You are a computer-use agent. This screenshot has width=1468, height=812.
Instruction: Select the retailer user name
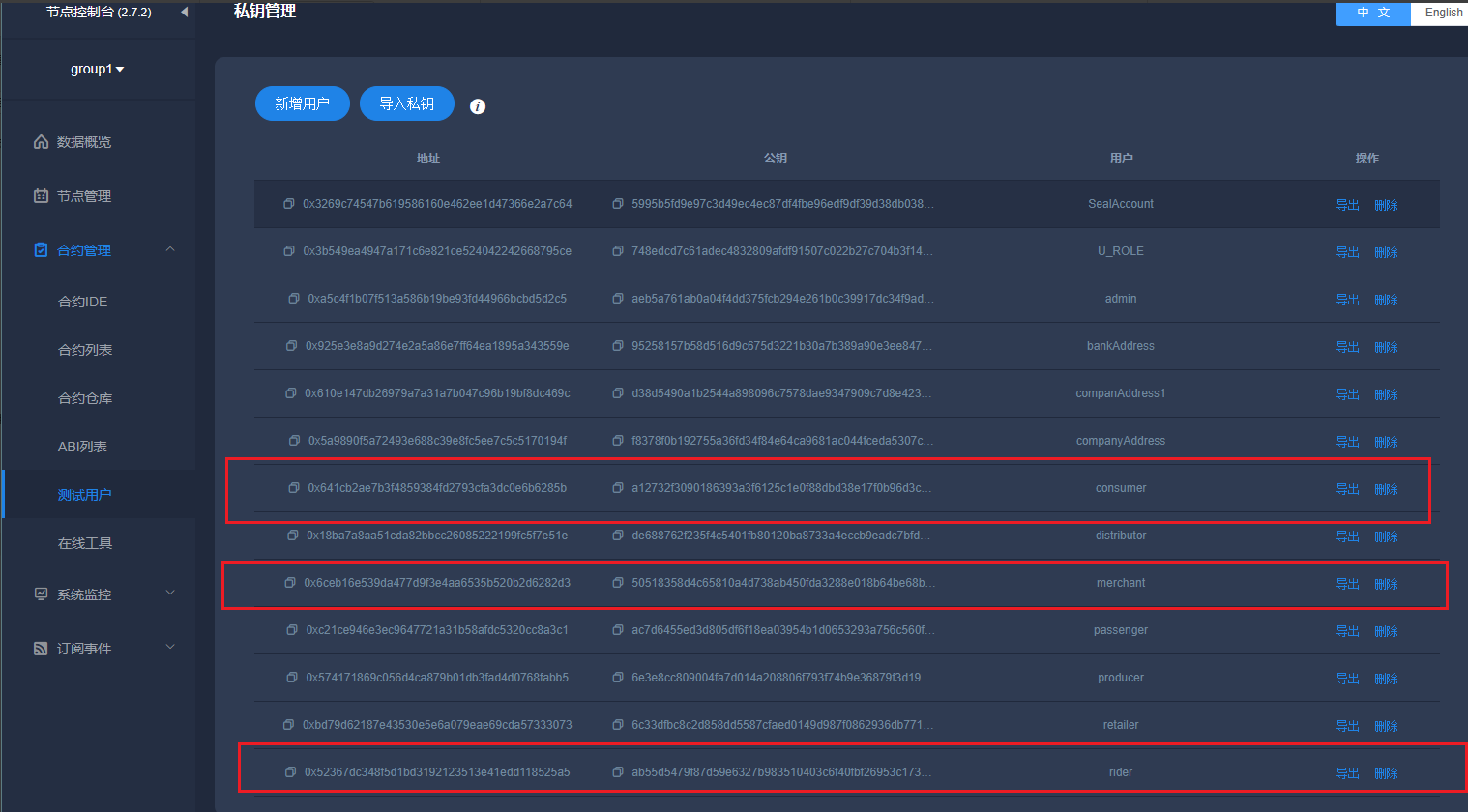(x=1121, y=725)
